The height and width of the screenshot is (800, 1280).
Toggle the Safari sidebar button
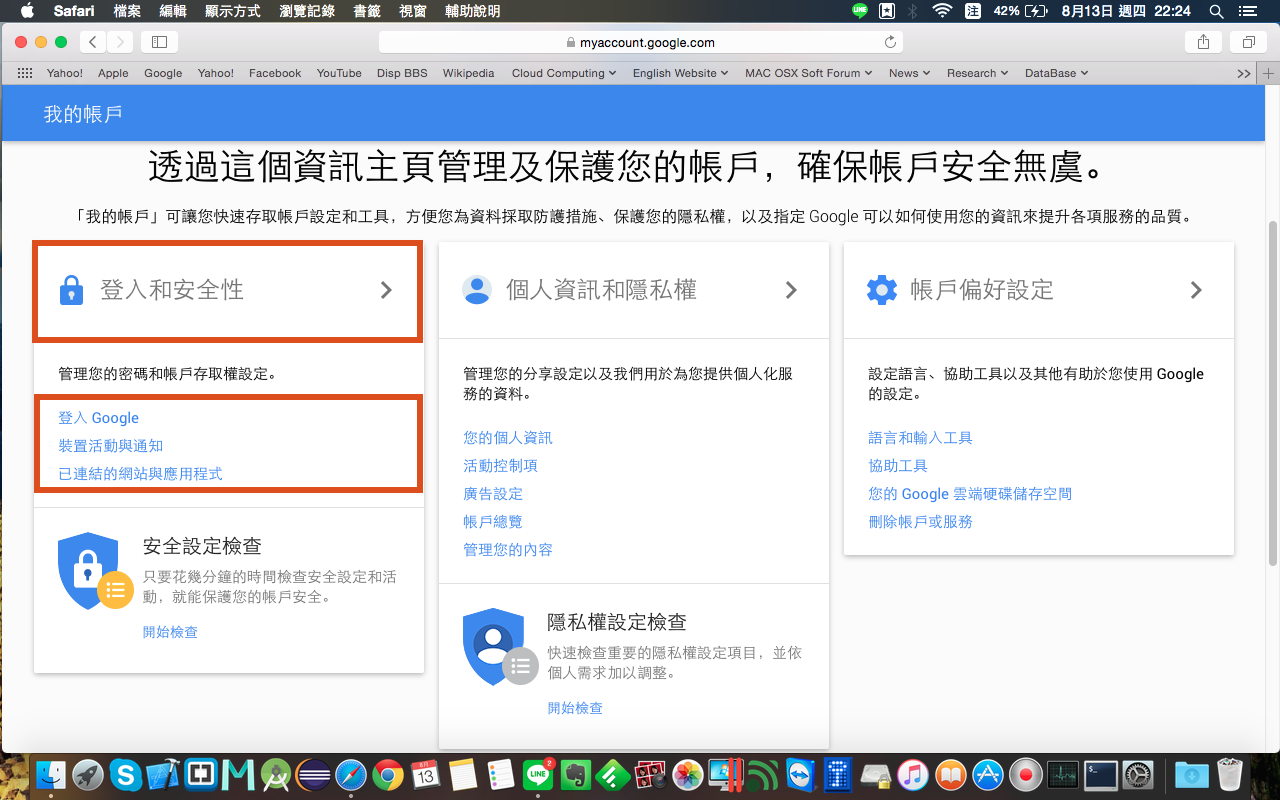(x=159, y=42)
